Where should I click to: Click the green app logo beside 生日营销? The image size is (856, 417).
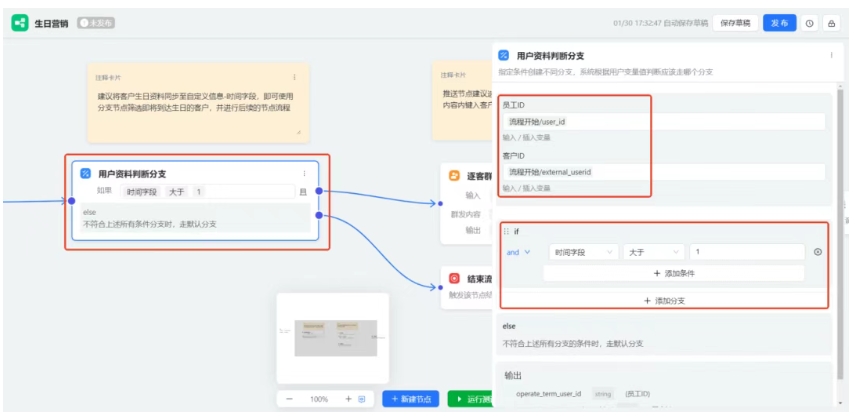click(20, 22)
